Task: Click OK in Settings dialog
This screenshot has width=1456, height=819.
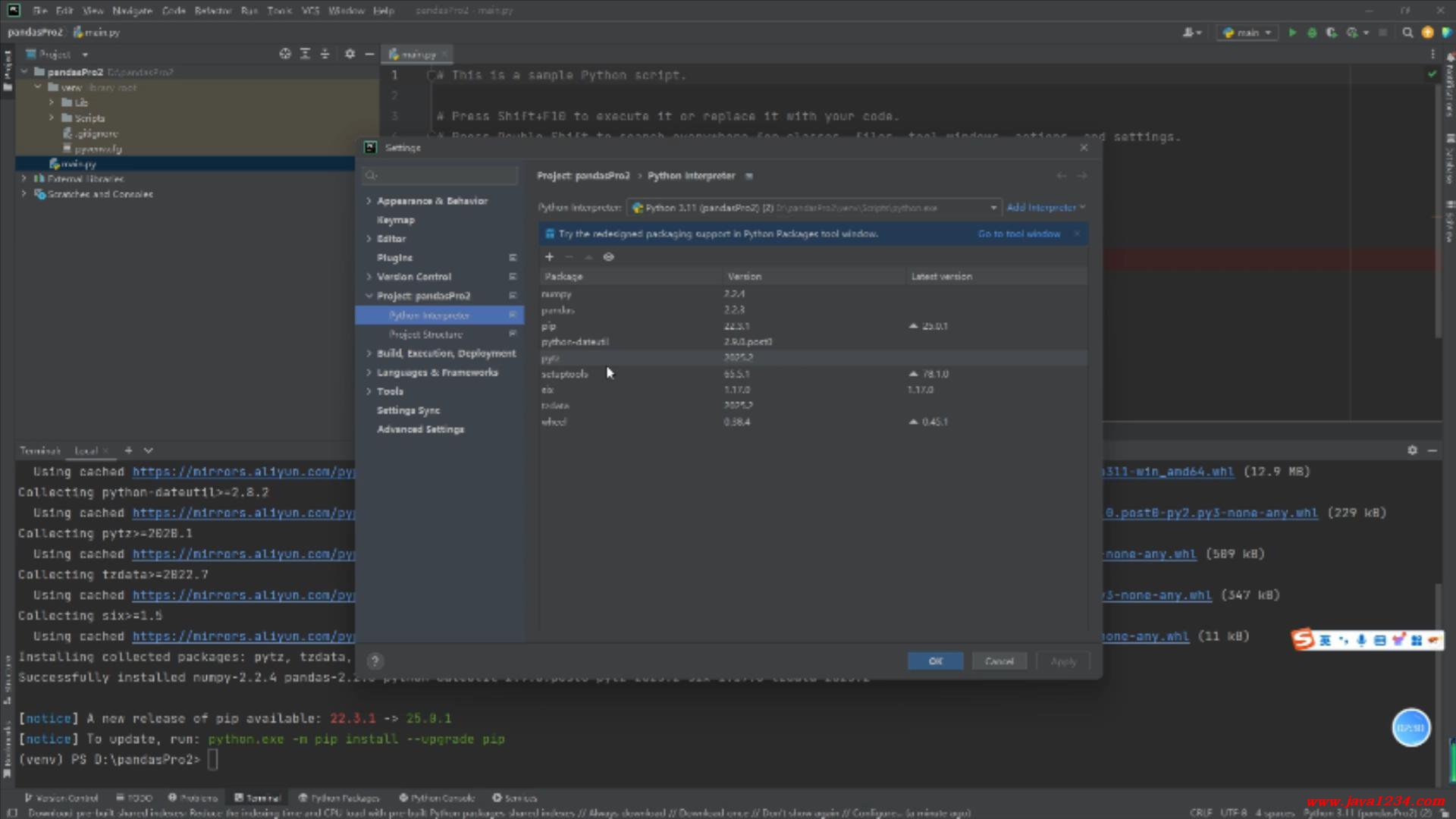Action: tap(935, 661)
